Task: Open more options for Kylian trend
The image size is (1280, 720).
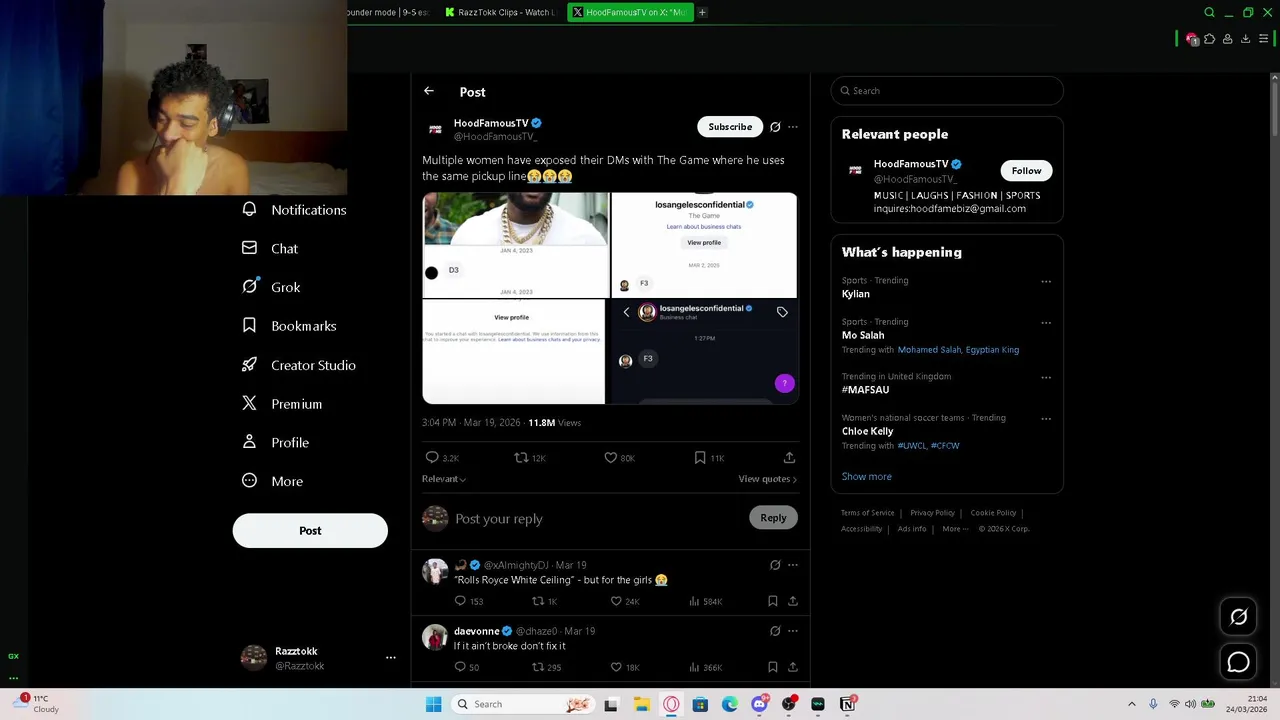Action: click(1046, 281)
